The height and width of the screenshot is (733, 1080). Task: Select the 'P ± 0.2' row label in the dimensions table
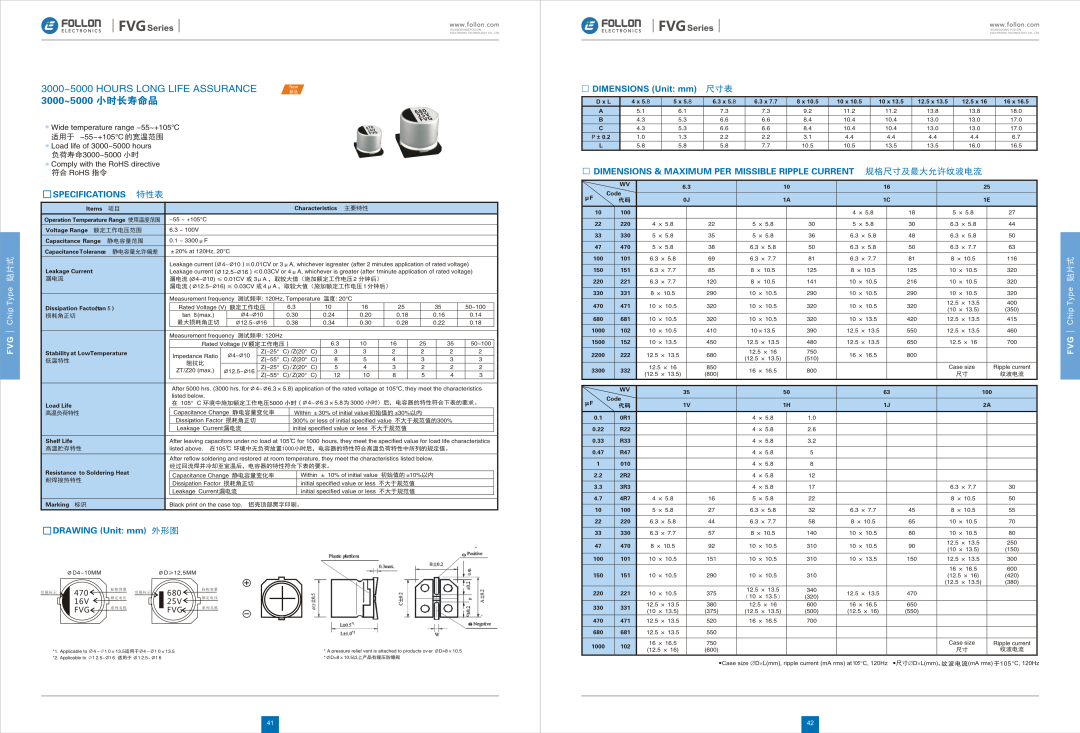click(601, 137)
